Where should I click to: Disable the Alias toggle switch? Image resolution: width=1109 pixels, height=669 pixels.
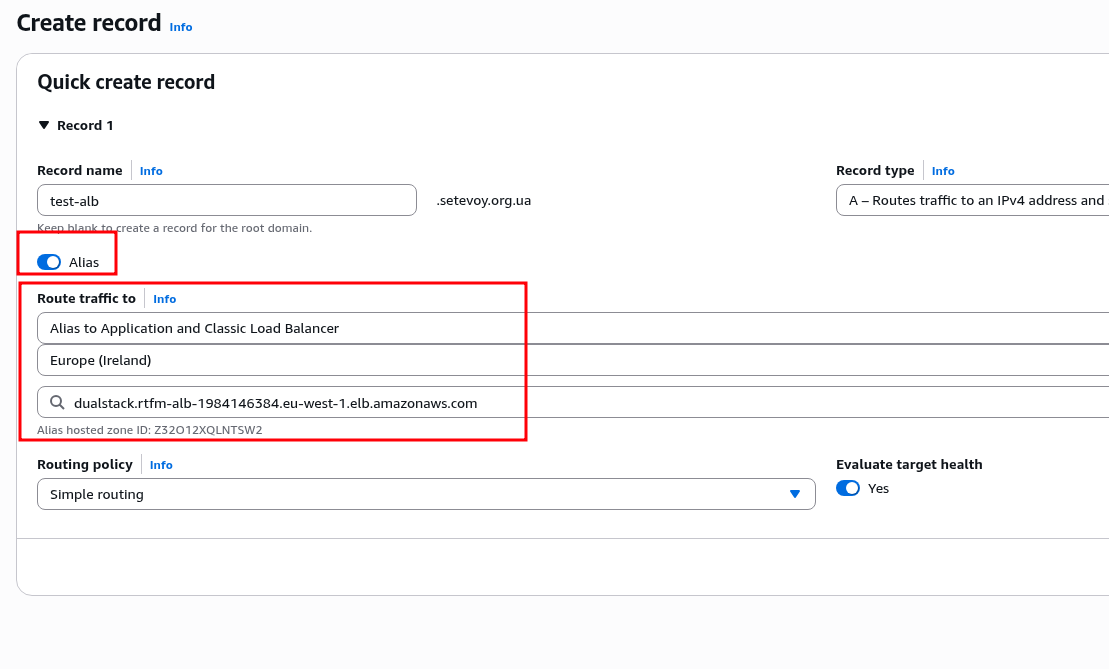click(49, 262)
